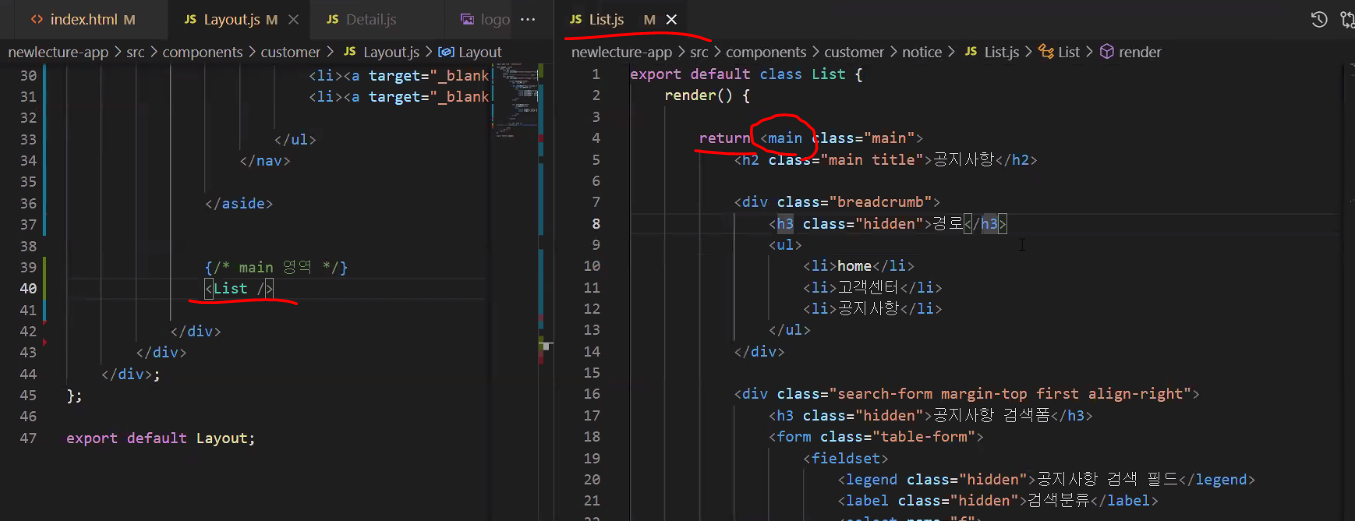
Task: Click the index.html tab file icon
Action: (37, 20)
